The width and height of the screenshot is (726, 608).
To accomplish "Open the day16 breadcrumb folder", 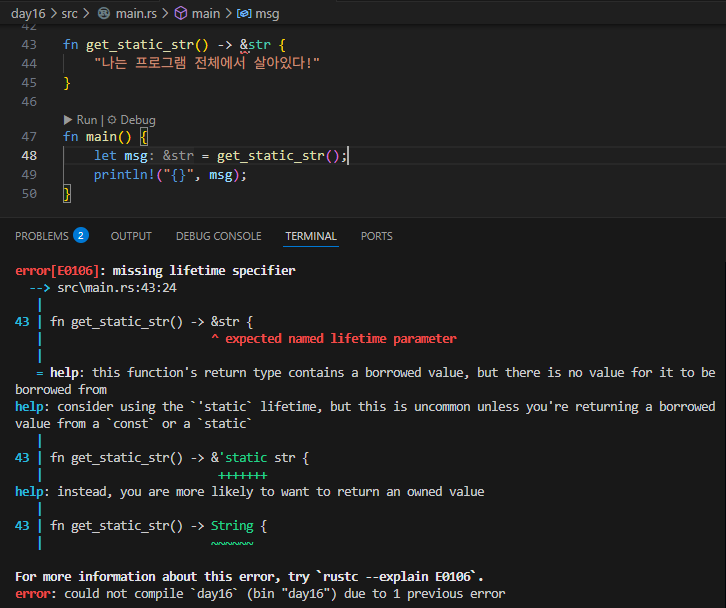I will point(28,13).
